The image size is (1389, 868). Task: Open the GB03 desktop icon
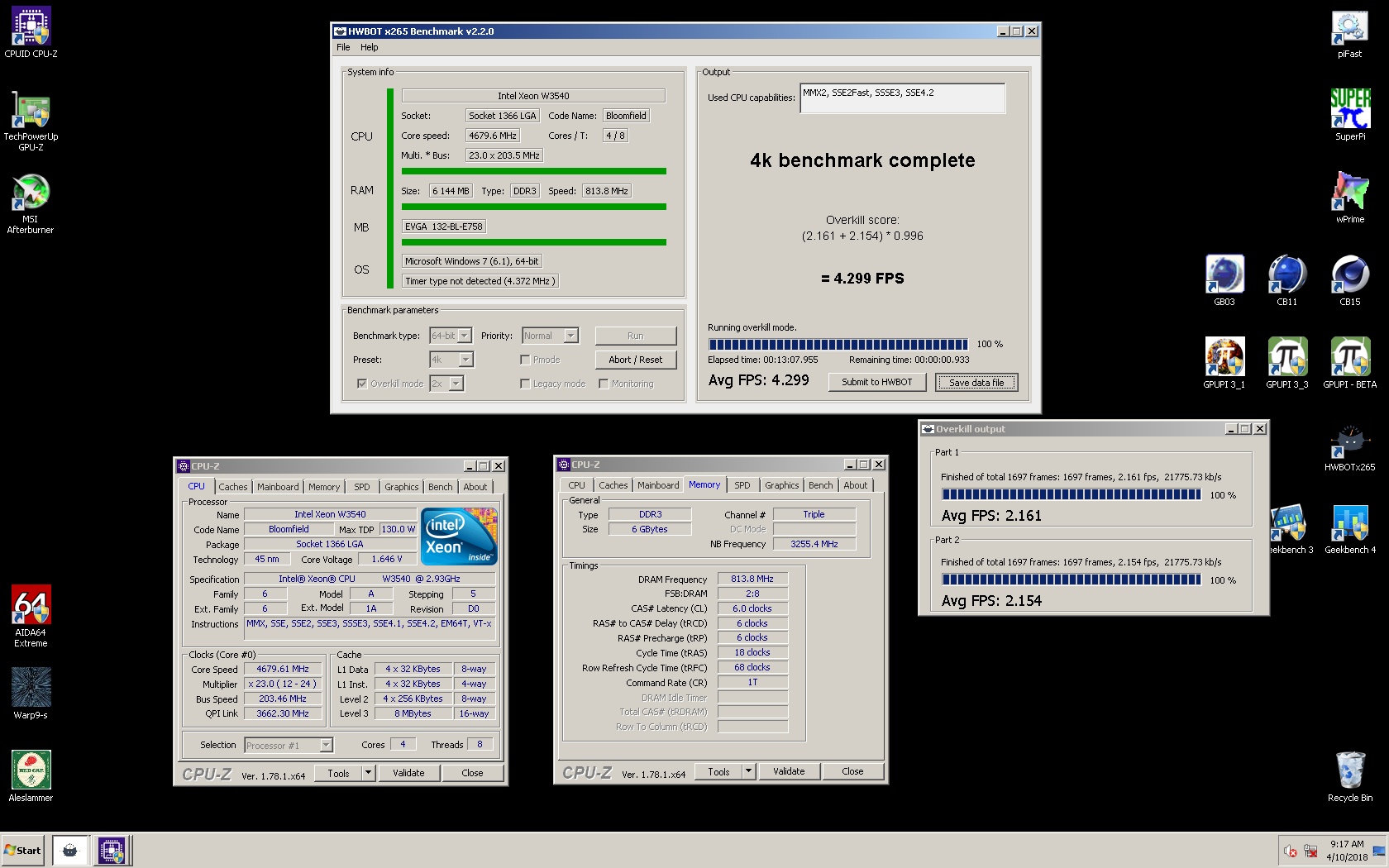click(x=1224, y=280)
